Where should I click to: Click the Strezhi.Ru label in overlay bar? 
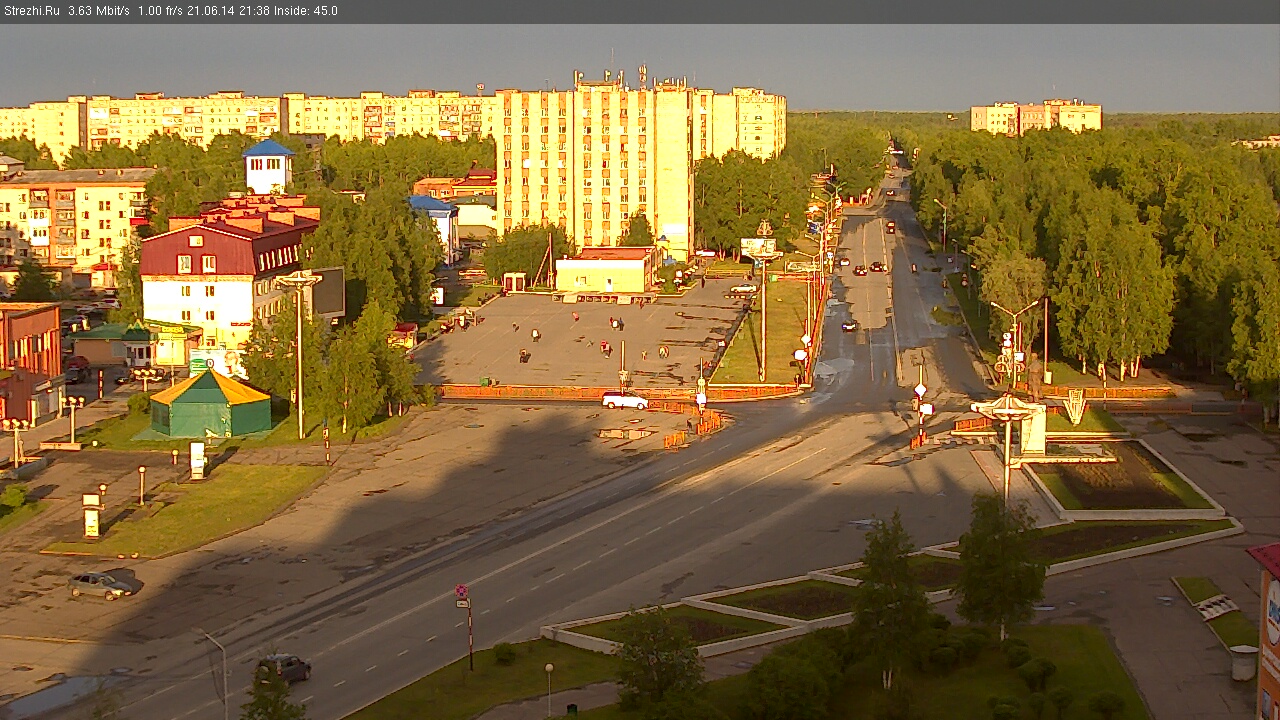pyautogui.click(x=31, y=11)
